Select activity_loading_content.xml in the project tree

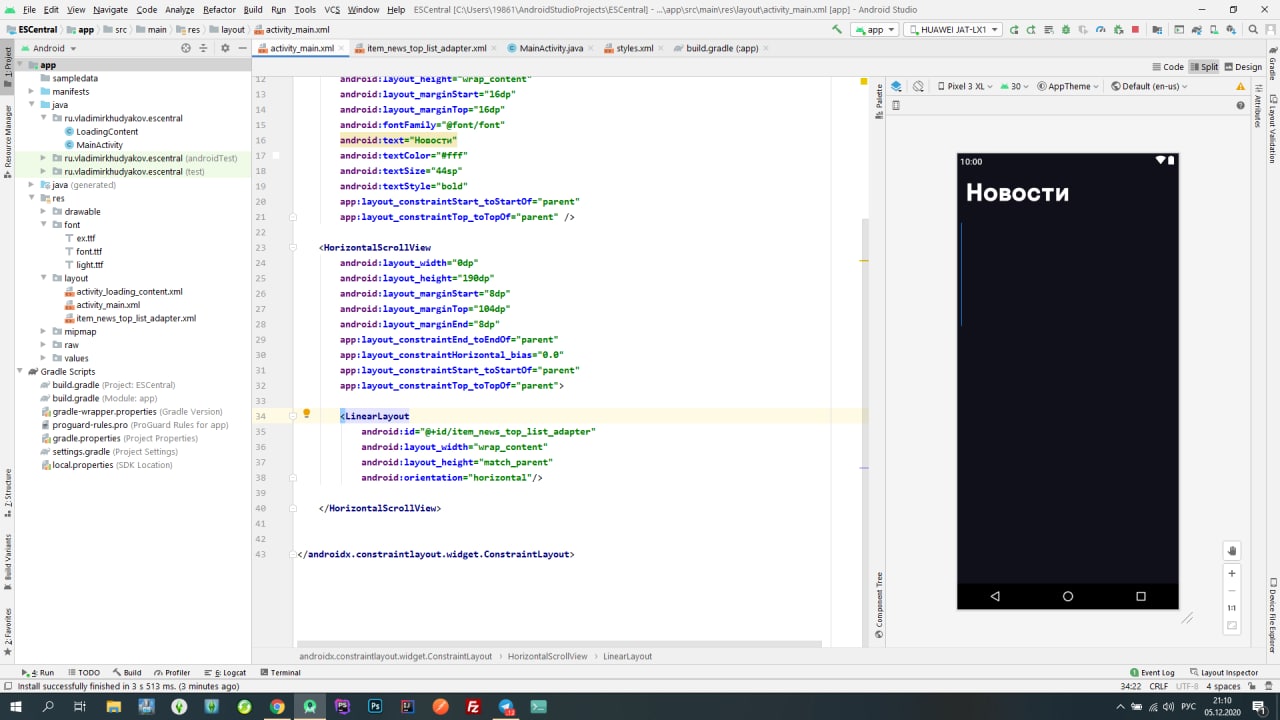[129, 292]
